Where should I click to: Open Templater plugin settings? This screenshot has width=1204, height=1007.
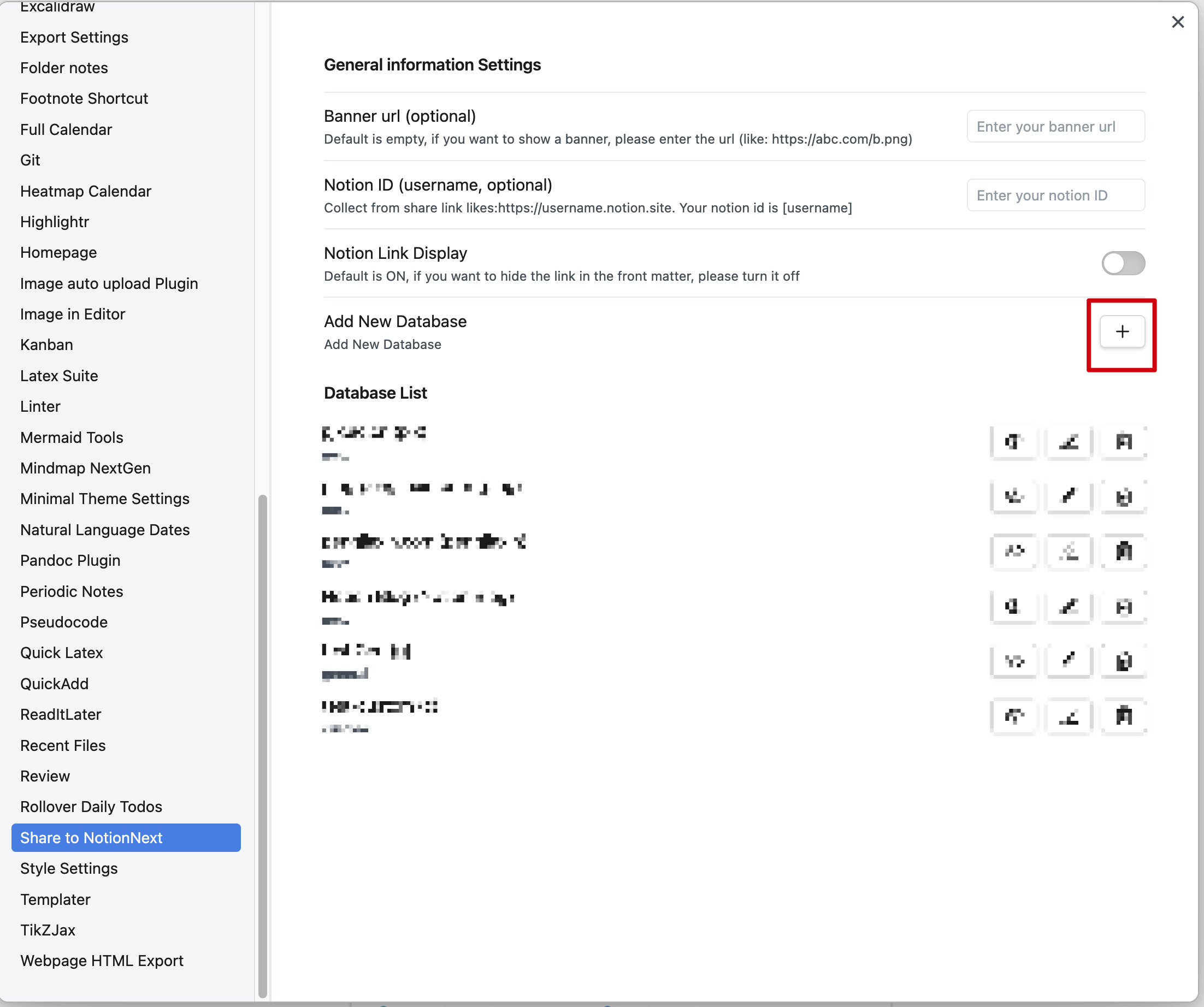tap(55, 899)
